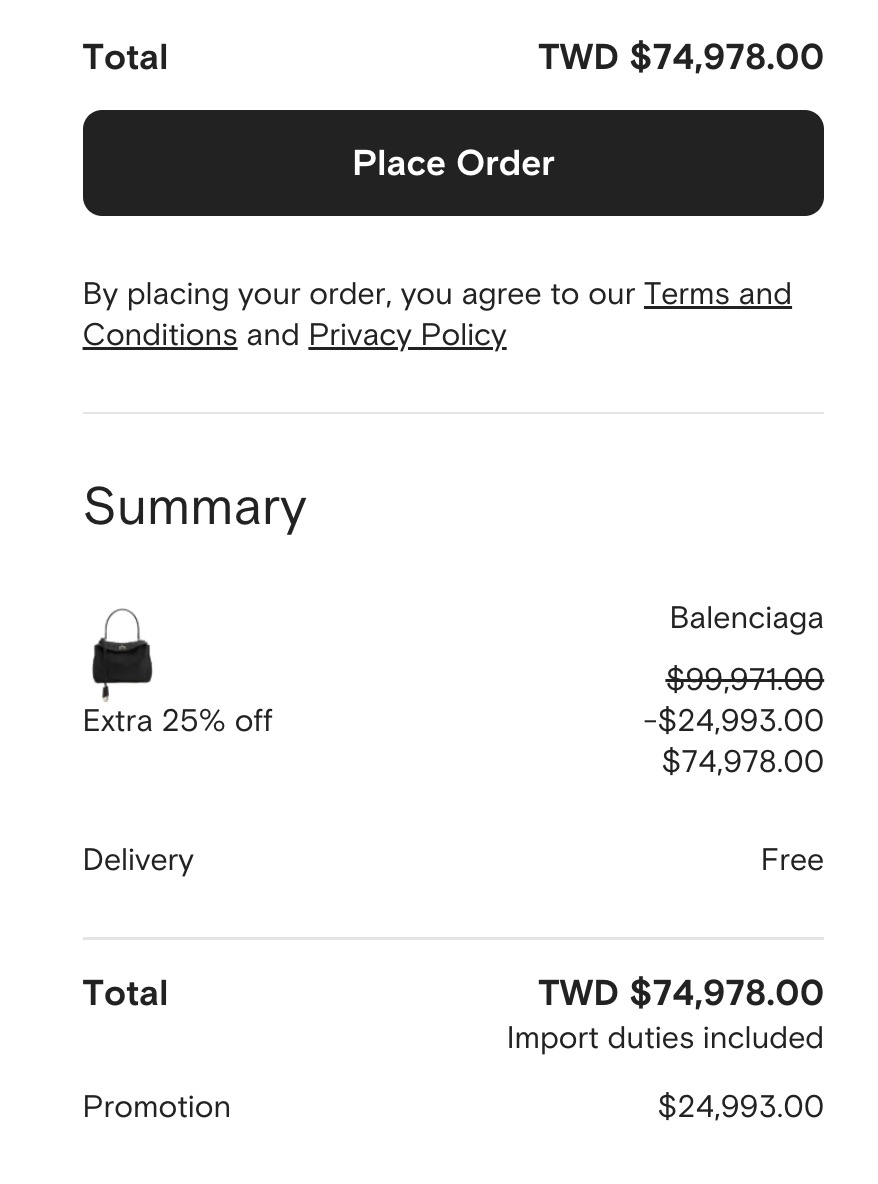Click the black handbag product thumbnail

coord(121,653)
